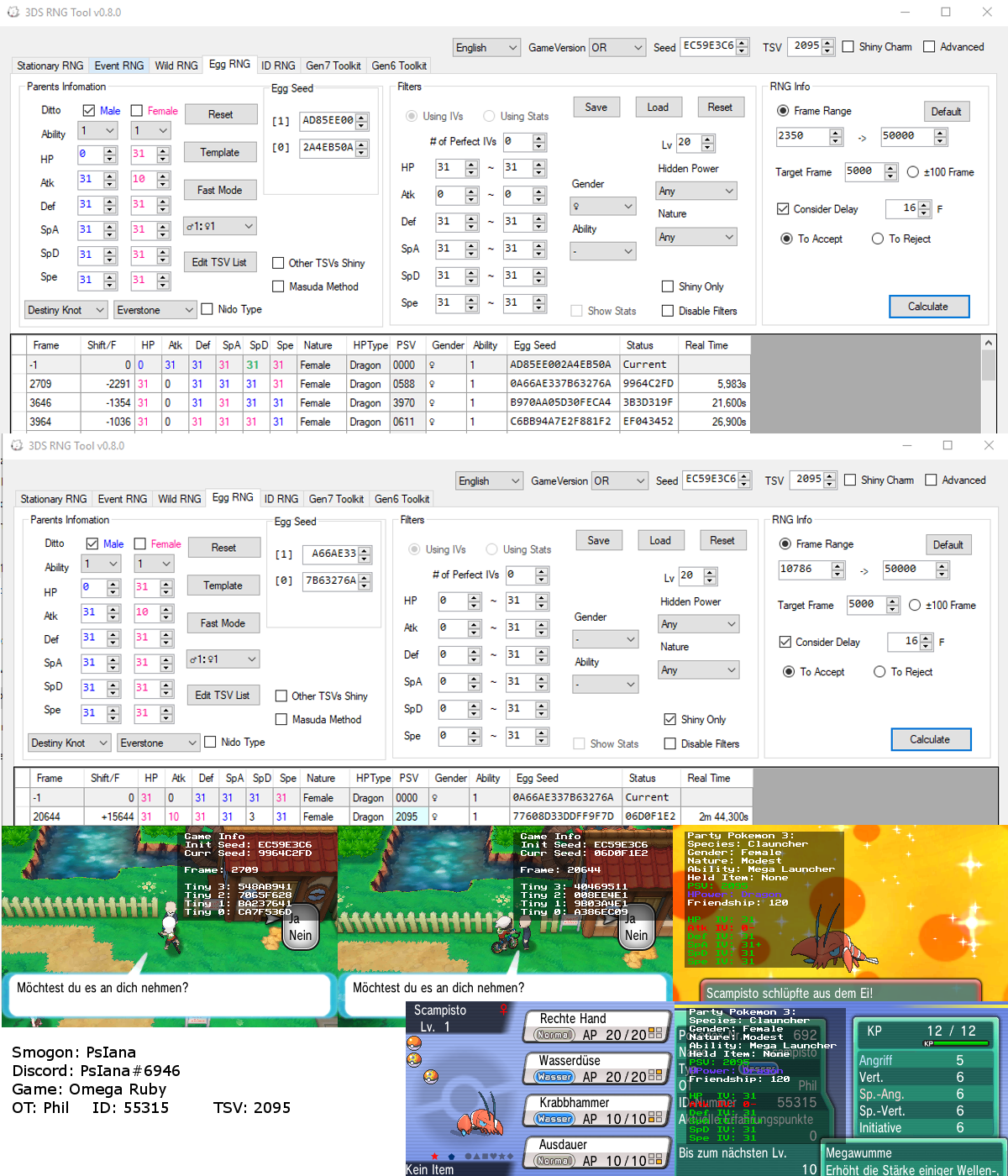The height and width of the screenshot is (1176, 1008).
Task: Click the Filters Reset button in top window
Action: click(x=720, y=108)
